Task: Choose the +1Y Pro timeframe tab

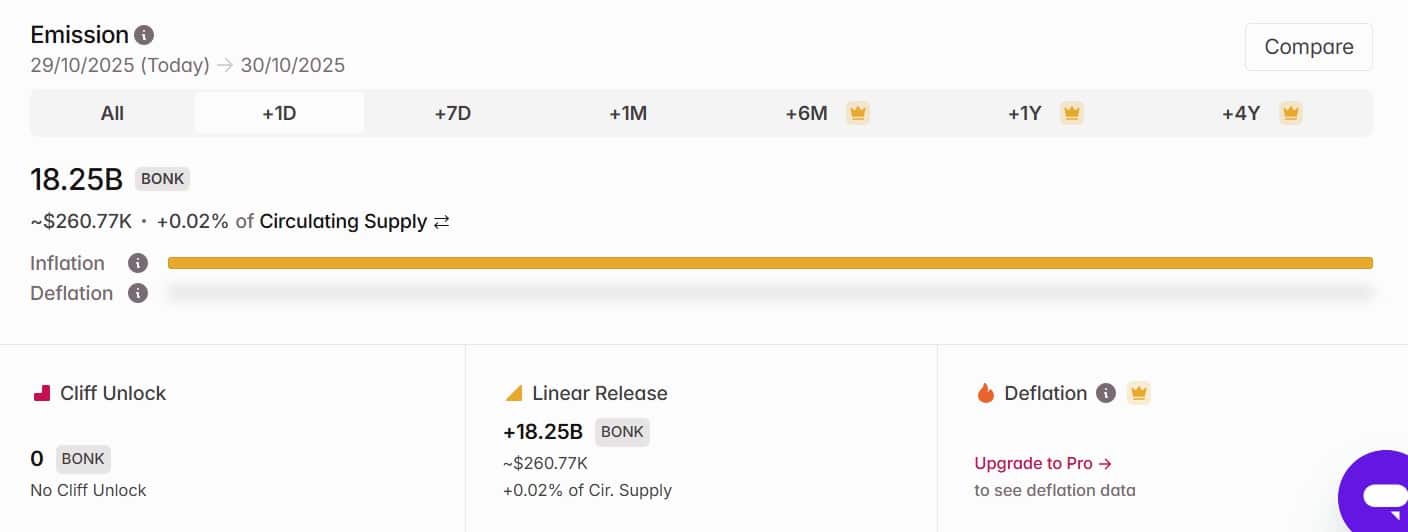Action: point(1045,113)
